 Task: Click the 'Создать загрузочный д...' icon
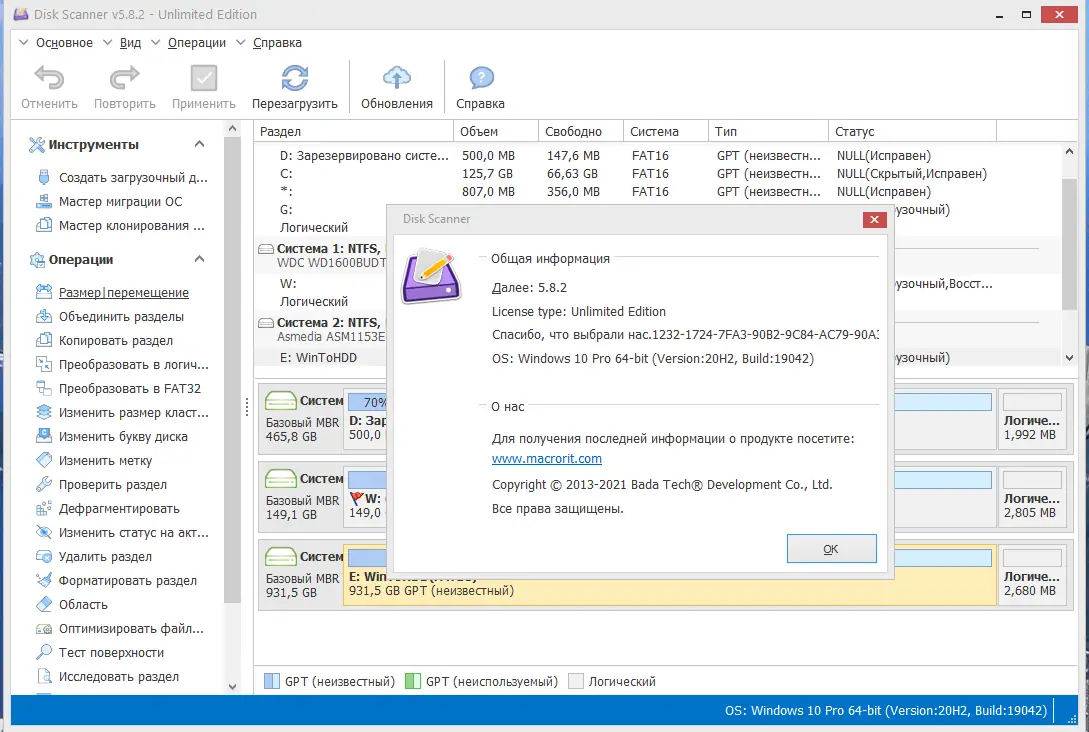tap(44, 177)
